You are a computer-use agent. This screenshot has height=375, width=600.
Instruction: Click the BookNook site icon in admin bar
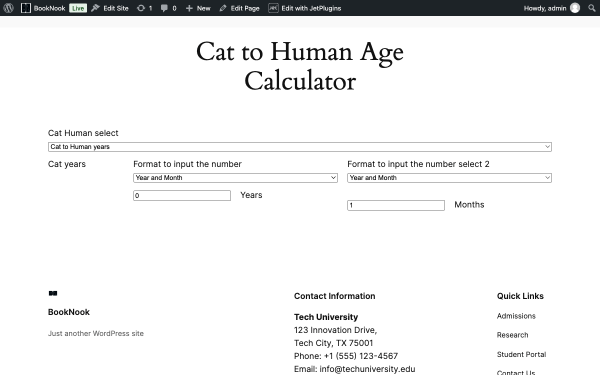click(26, 8)
